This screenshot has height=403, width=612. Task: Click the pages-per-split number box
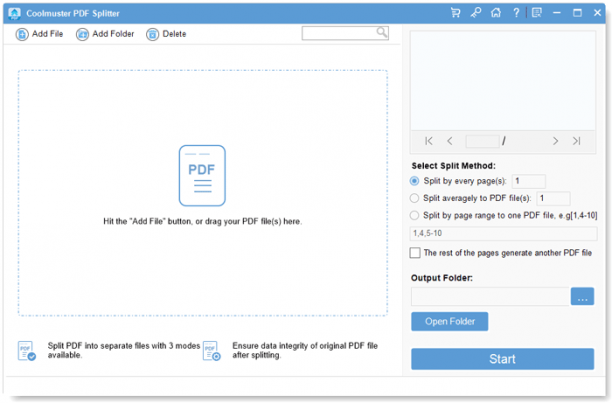(528, 181)
